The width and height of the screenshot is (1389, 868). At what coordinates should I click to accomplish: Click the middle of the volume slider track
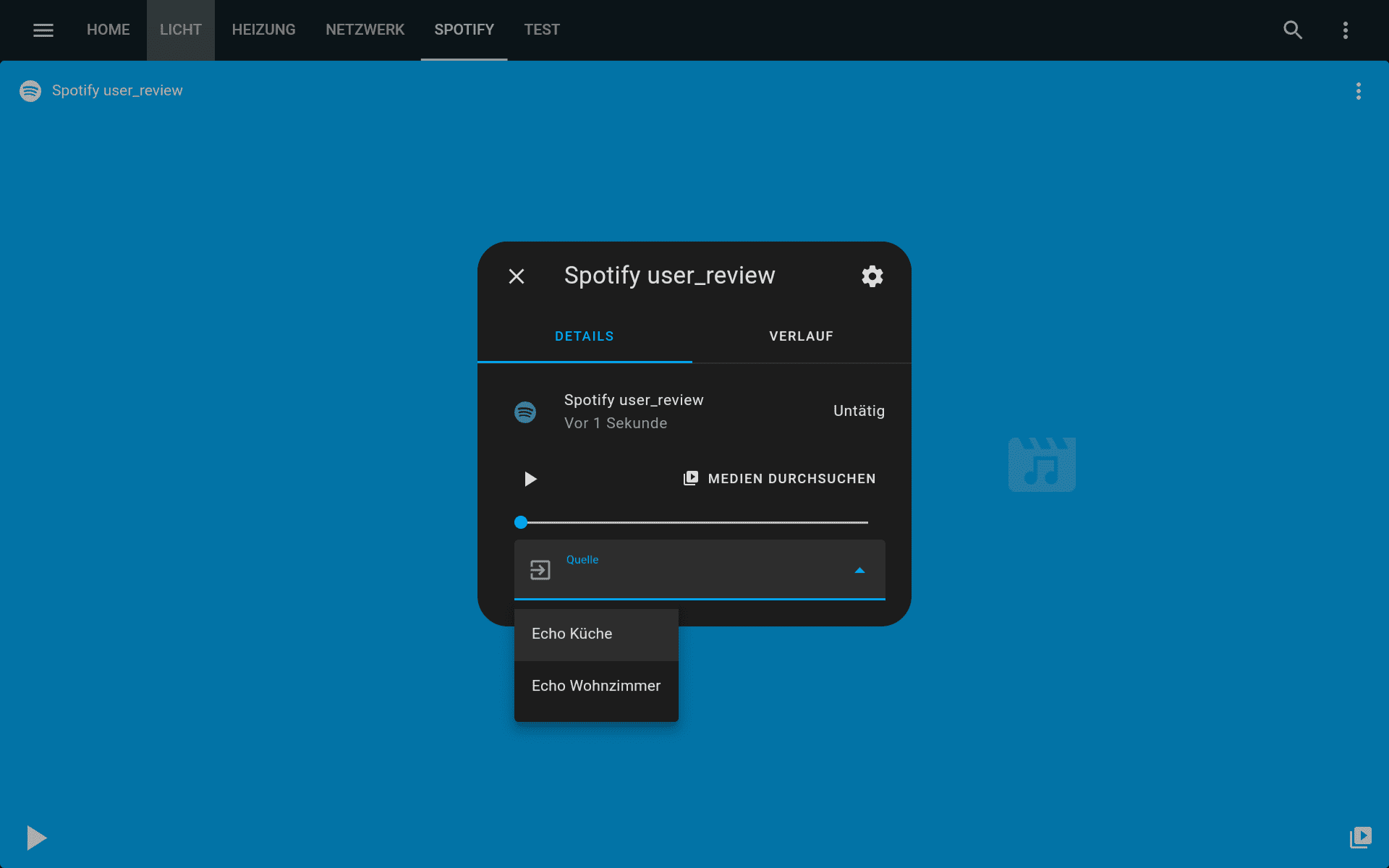click(694, 522)
